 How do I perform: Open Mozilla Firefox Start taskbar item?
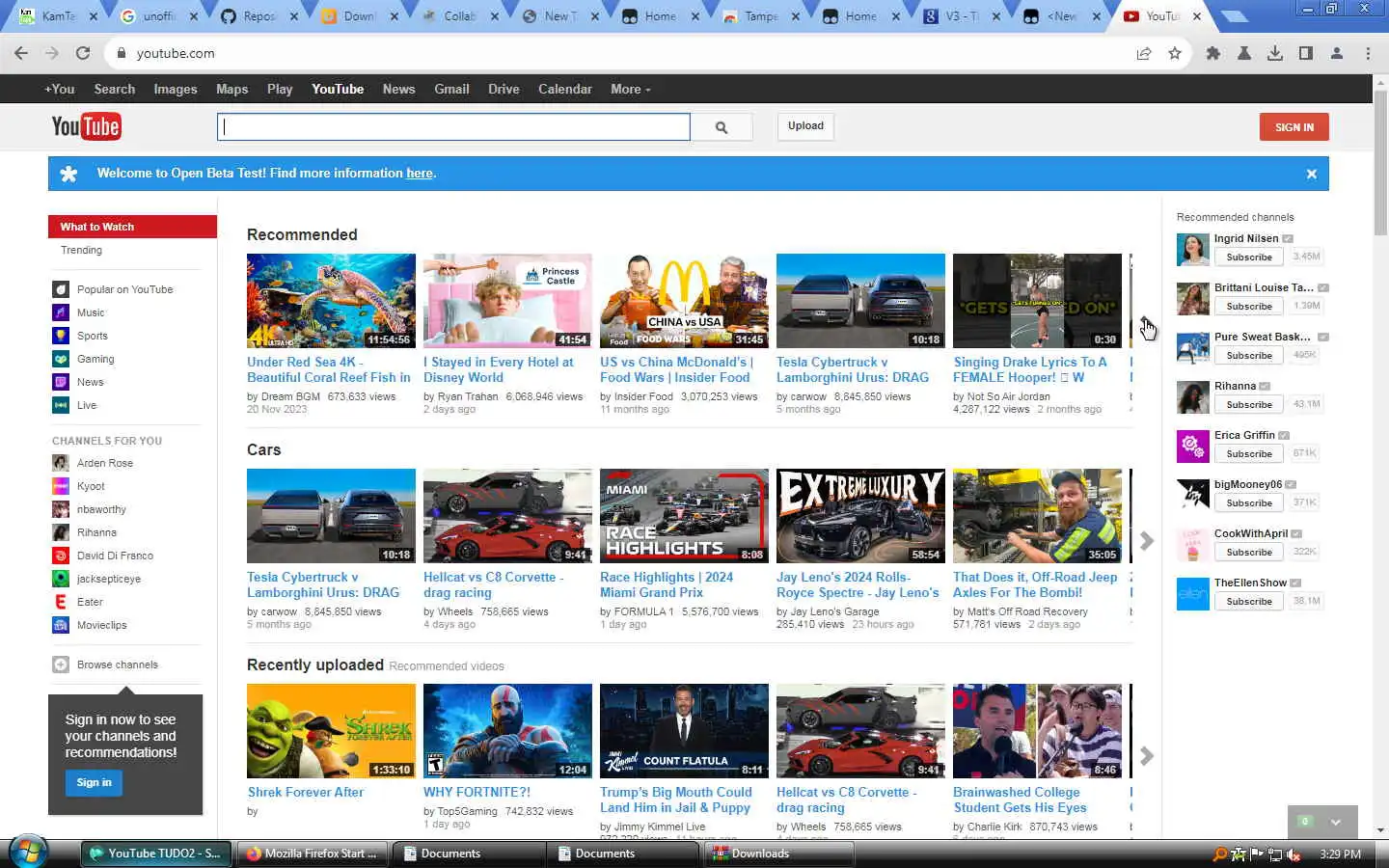tap(313, 854)
